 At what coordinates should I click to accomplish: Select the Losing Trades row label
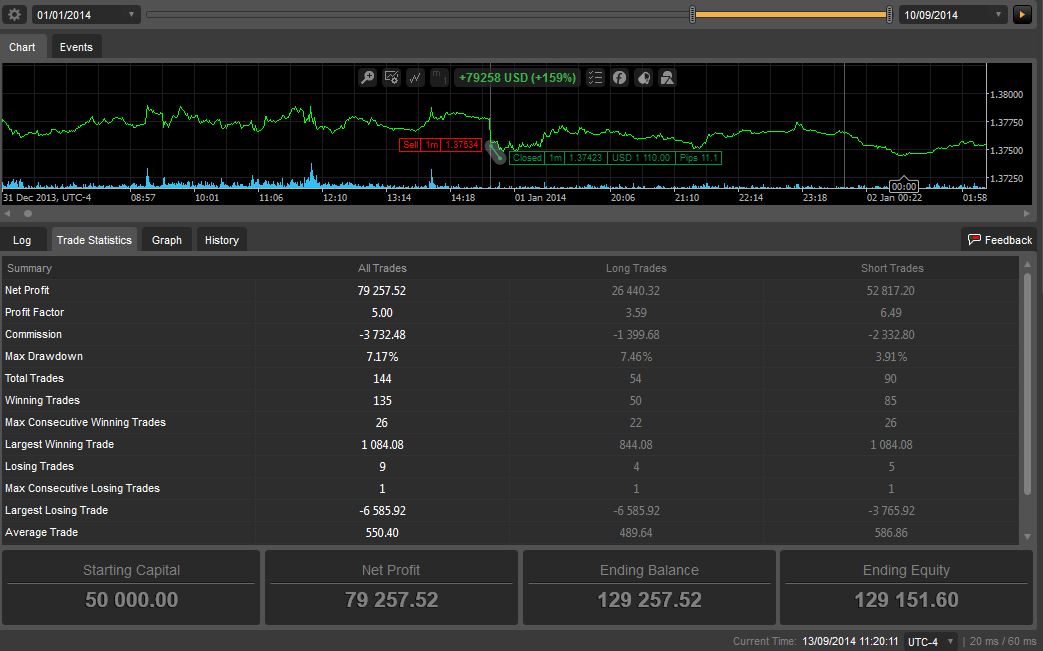39,466
